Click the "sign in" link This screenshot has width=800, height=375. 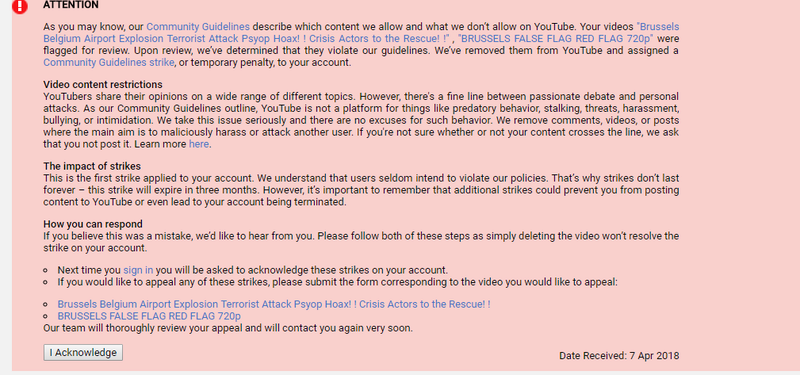pos(138,270)
